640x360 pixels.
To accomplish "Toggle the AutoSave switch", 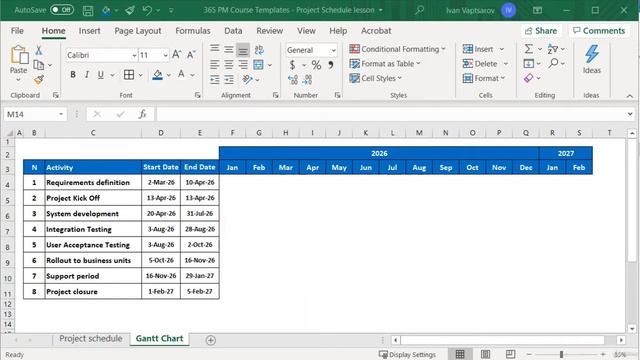I will (62, 10).
